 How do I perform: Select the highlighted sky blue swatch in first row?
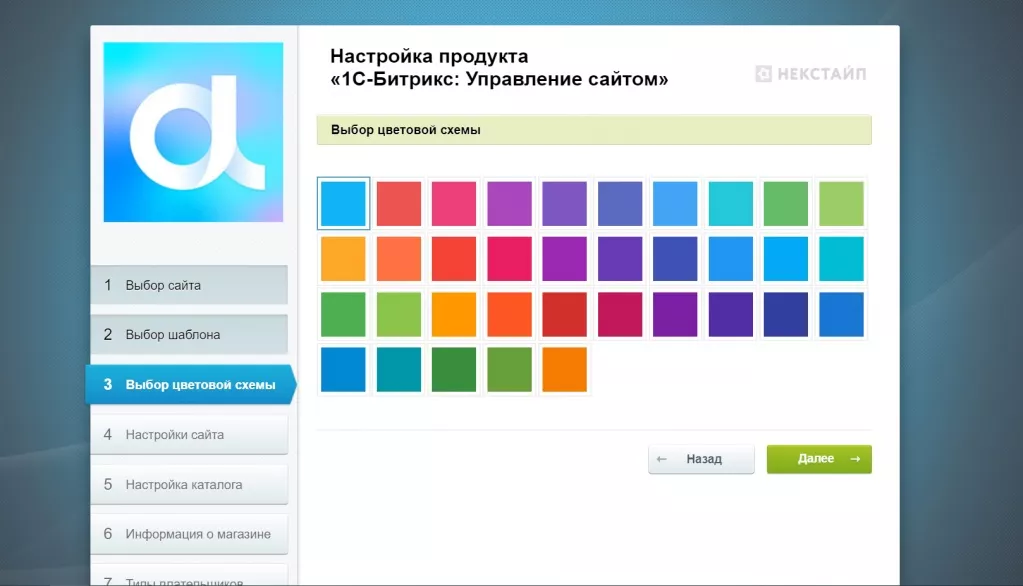coord(343,204)
